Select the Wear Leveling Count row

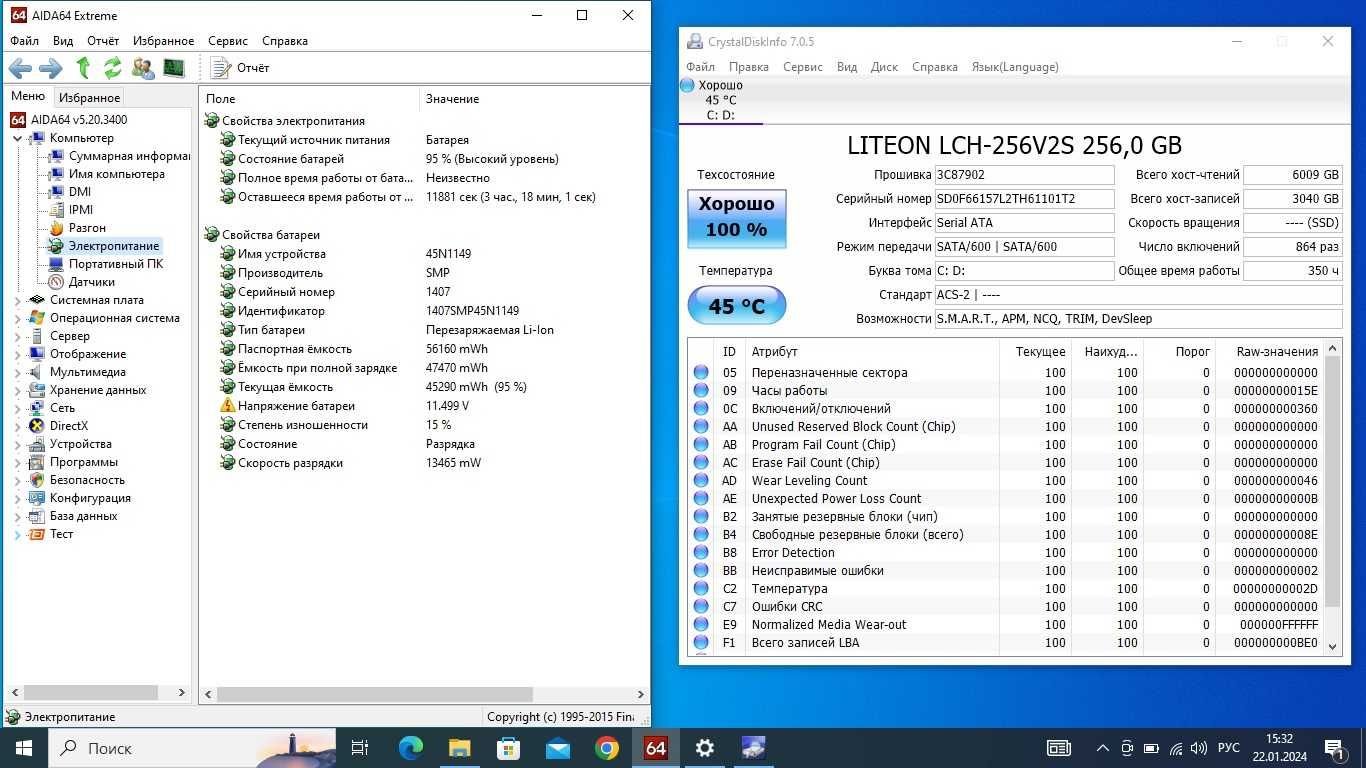[x=1005, y=481]
